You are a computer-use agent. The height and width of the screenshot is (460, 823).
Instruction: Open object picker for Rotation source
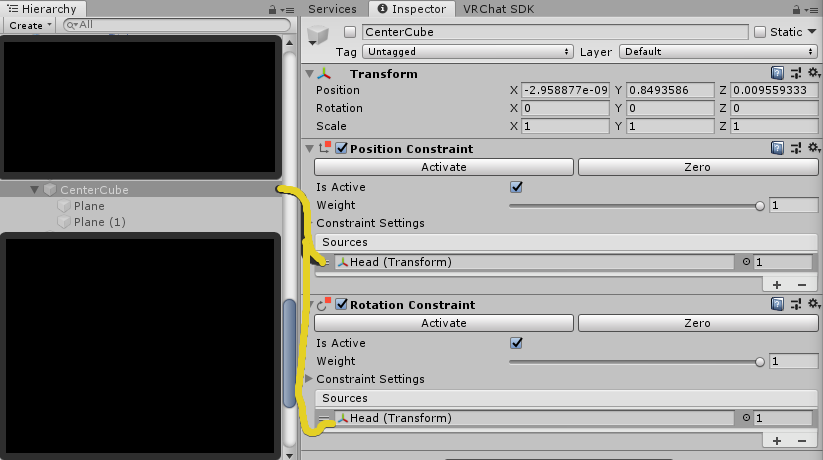[x=746, y=417]
